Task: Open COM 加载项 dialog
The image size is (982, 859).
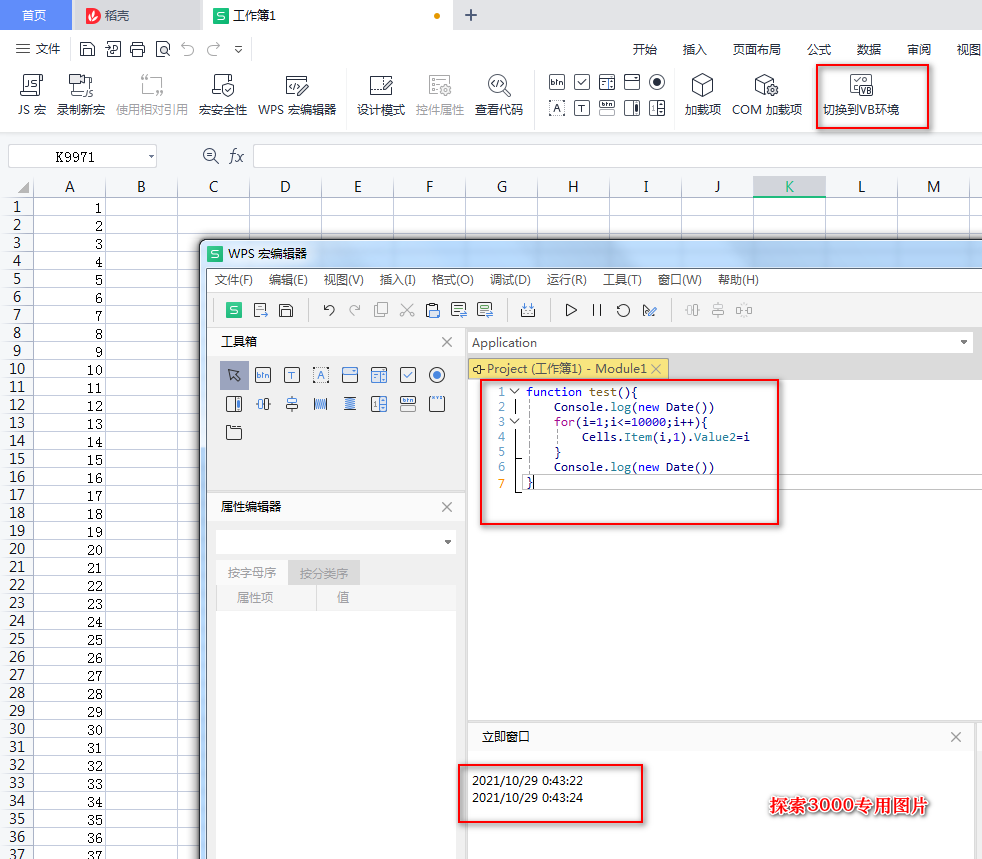Action: [767, 95]
